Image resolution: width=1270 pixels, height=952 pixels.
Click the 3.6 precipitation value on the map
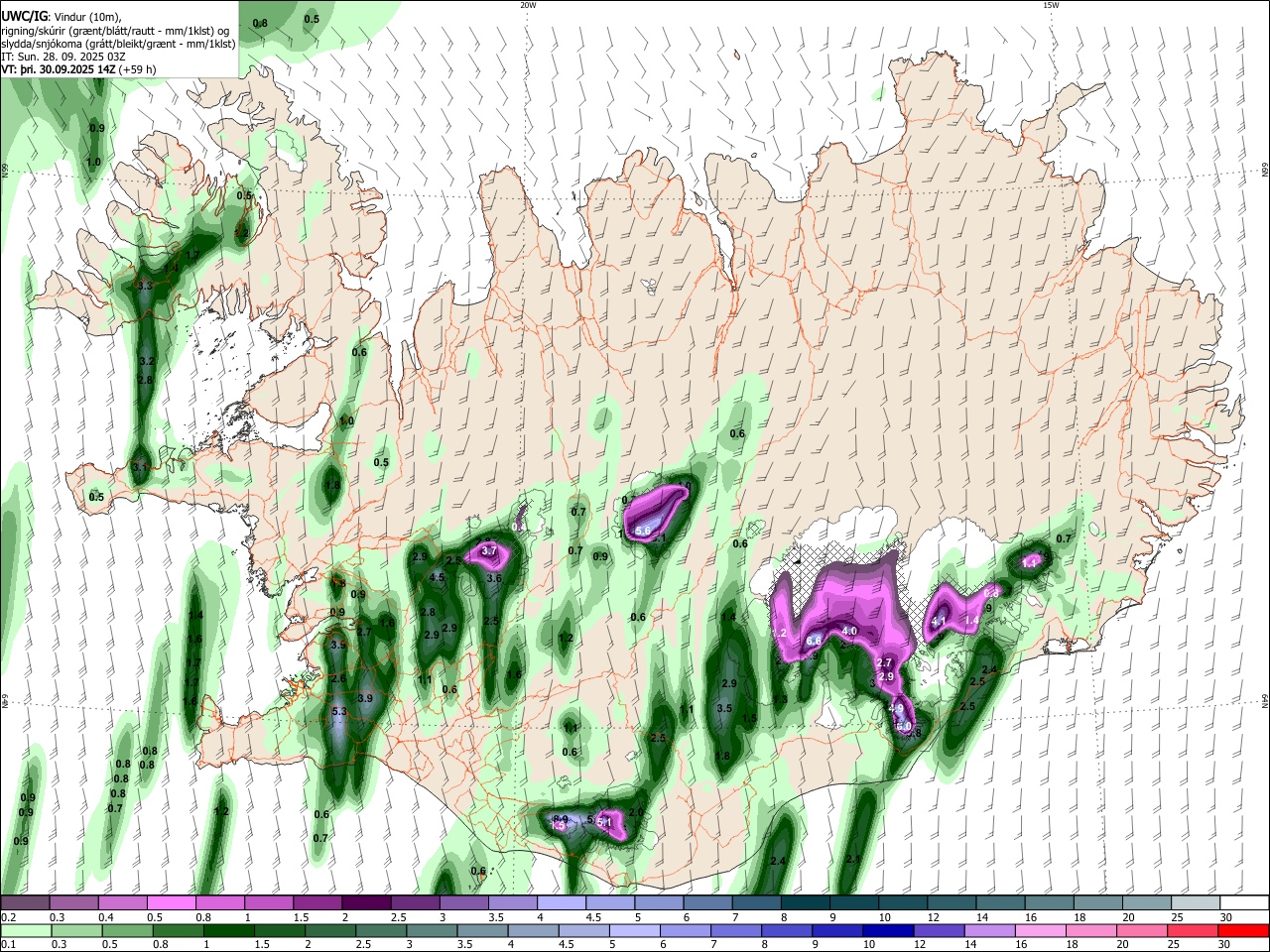494,578
